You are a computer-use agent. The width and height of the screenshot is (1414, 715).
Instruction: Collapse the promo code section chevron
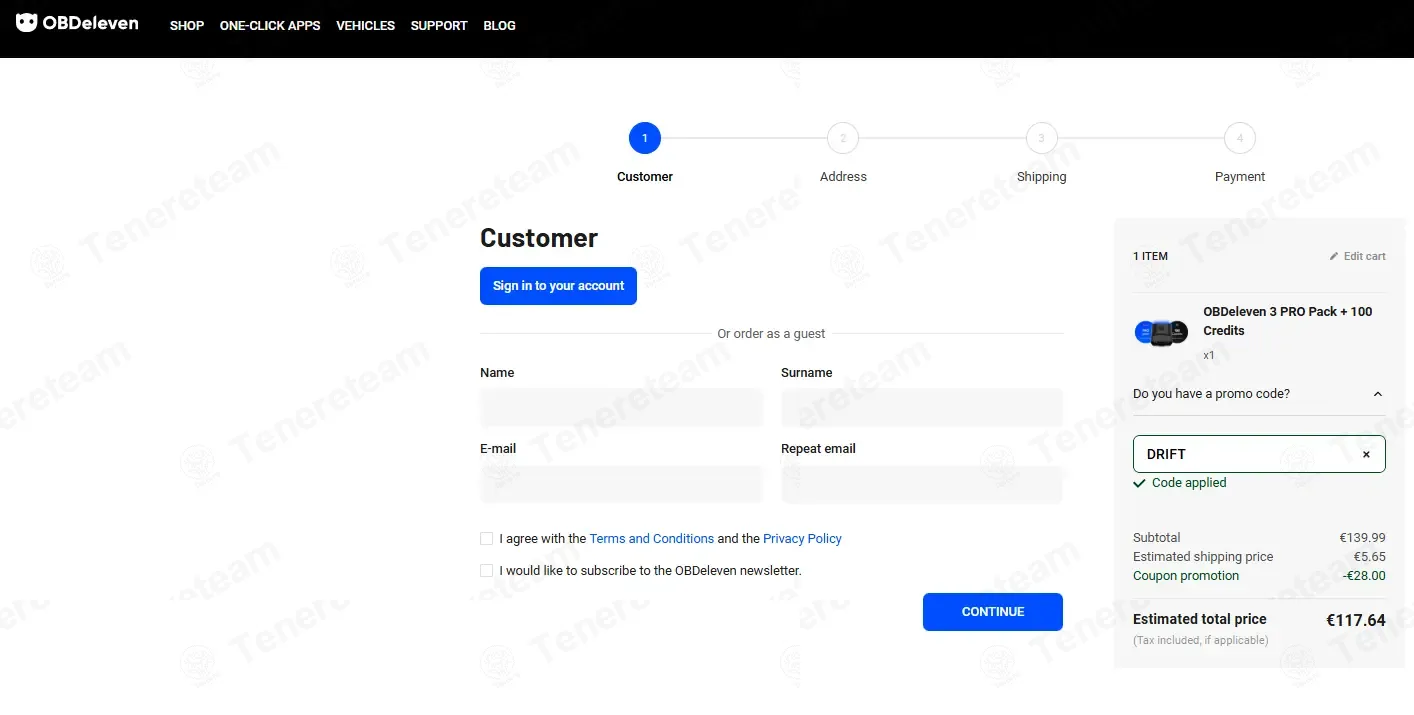click(1377, 394)
